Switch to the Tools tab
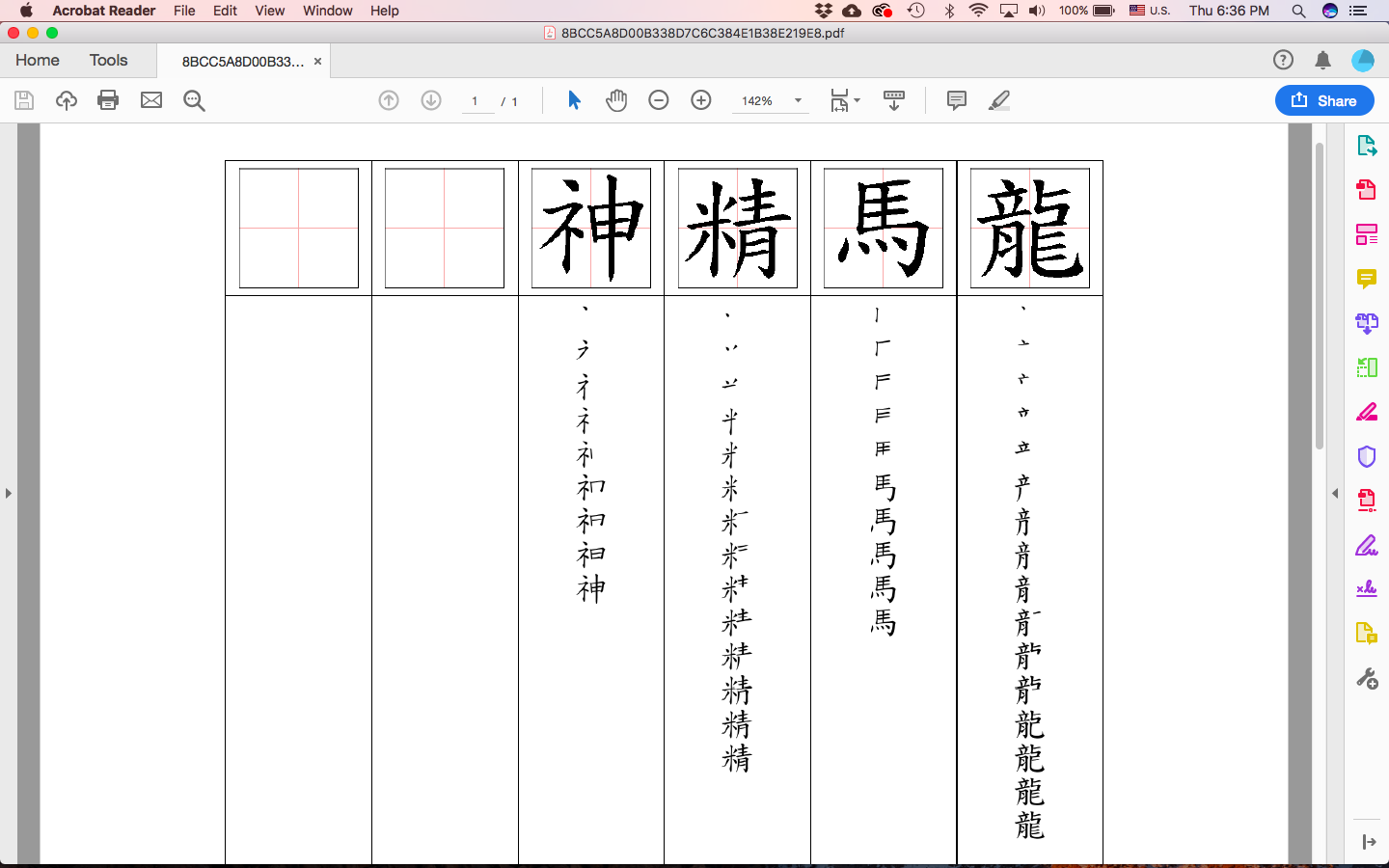Screen dimensions: 1389x868 pos(108,60)
